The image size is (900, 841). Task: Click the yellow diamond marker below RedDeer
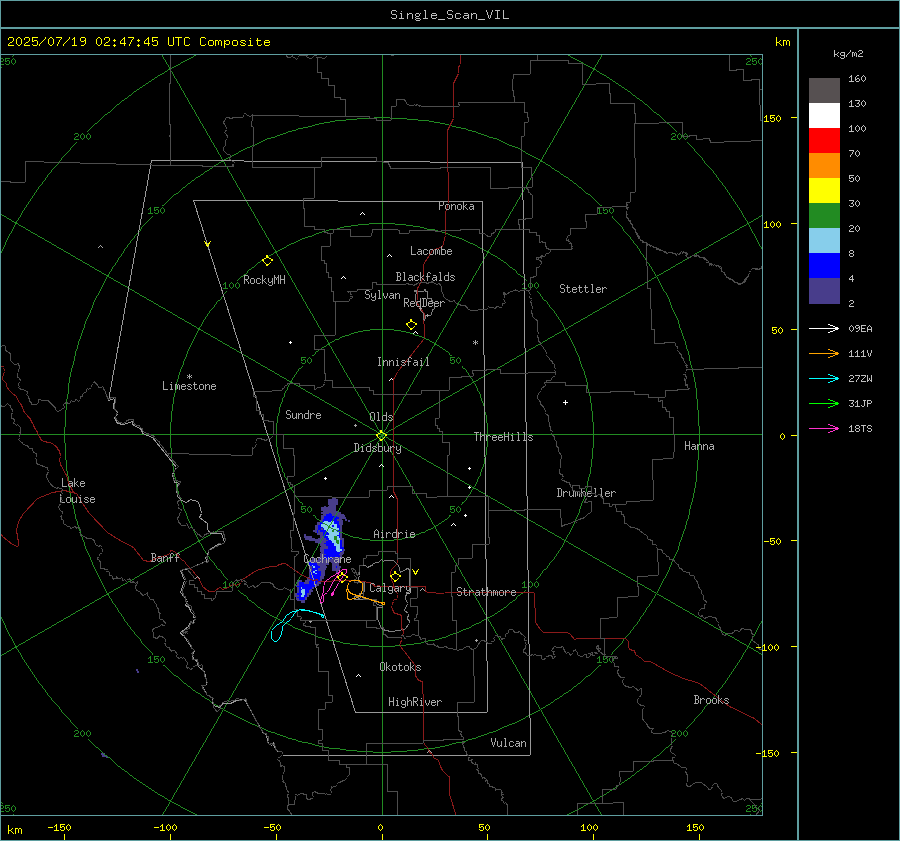pos(411,324)
